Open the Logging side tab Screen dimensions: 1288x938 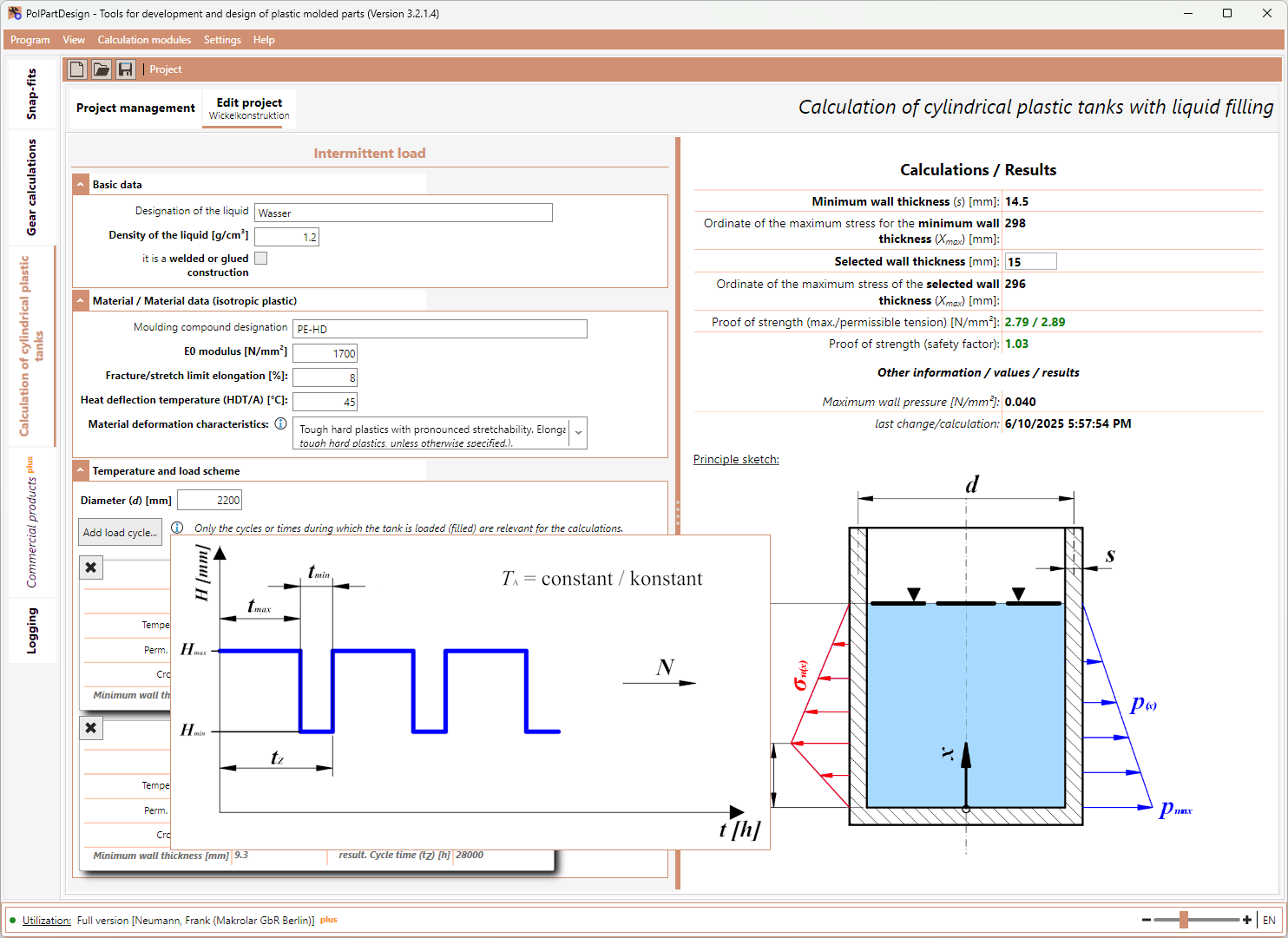32,631
